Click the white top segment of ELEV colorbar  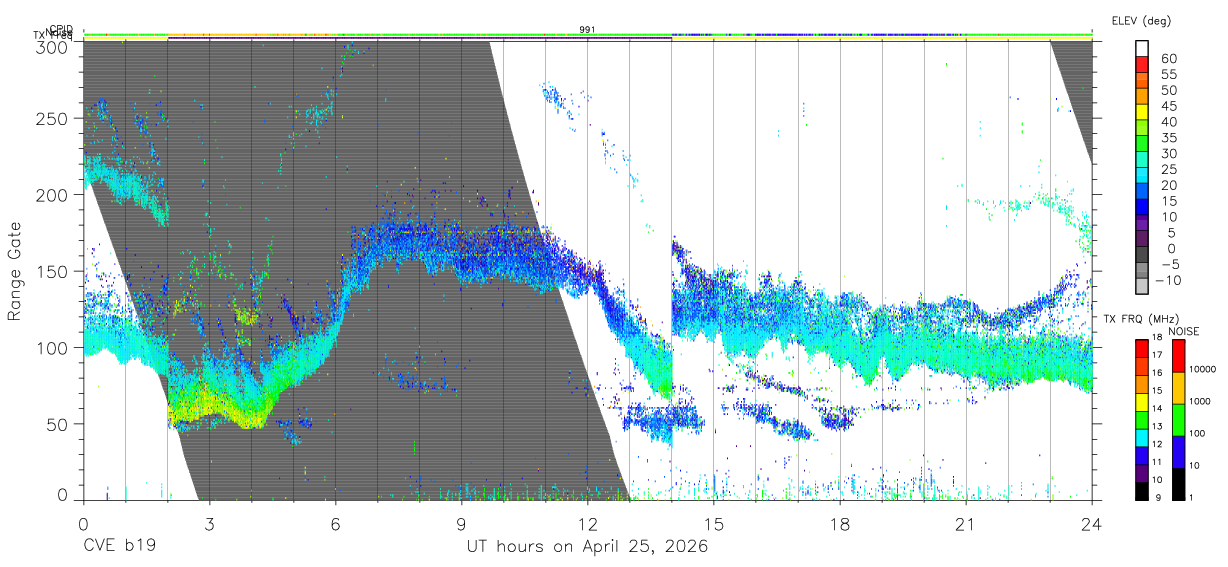pos(1142,49)
